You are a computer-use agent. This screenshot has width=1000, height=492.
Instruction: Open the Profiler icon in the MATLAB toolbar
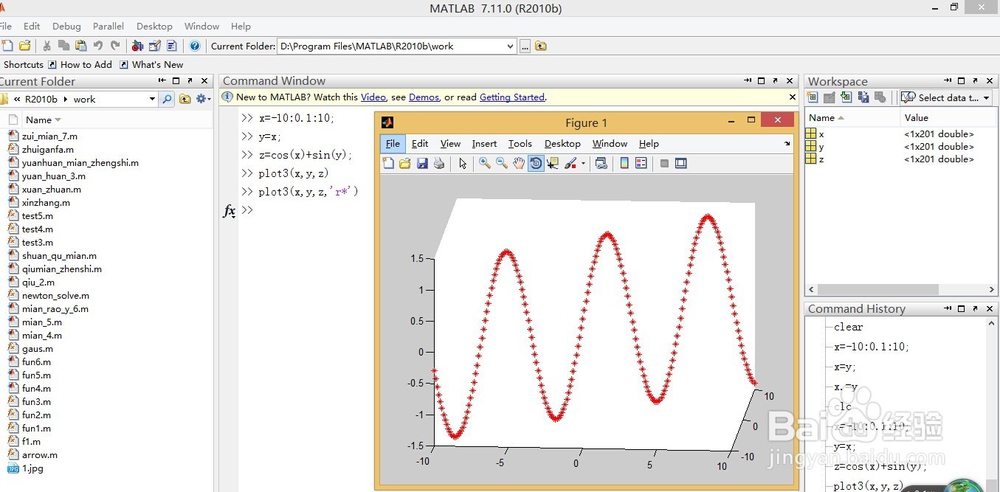click(172, 45)
